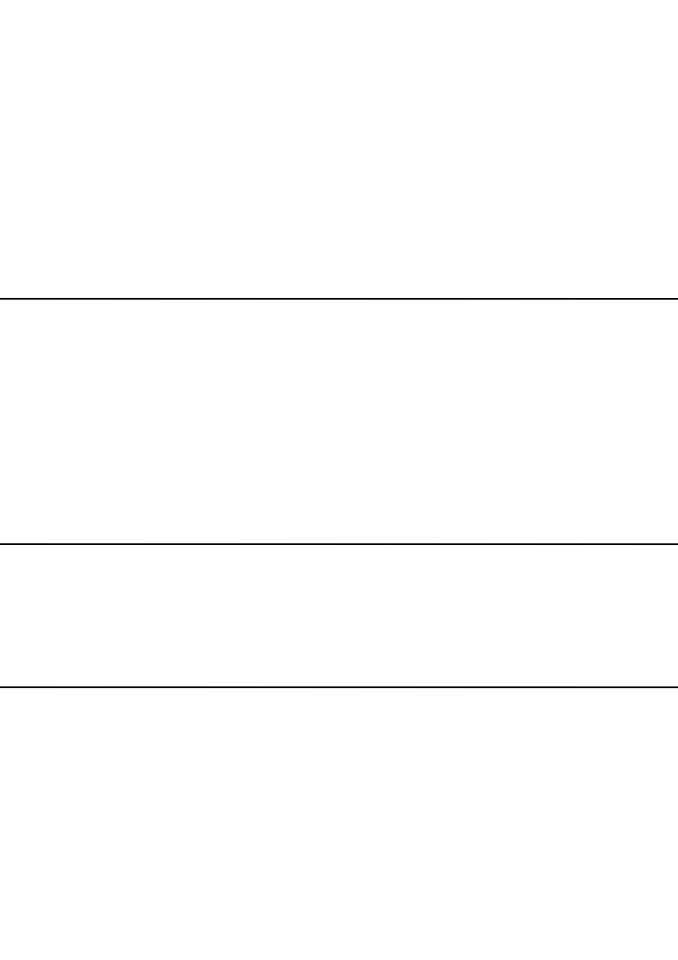Image resolution: width=678 pixels, height=960 pixels.
Task: Click the third horizontal divider line
Action: pyautogui.click(x=339, y=687)
